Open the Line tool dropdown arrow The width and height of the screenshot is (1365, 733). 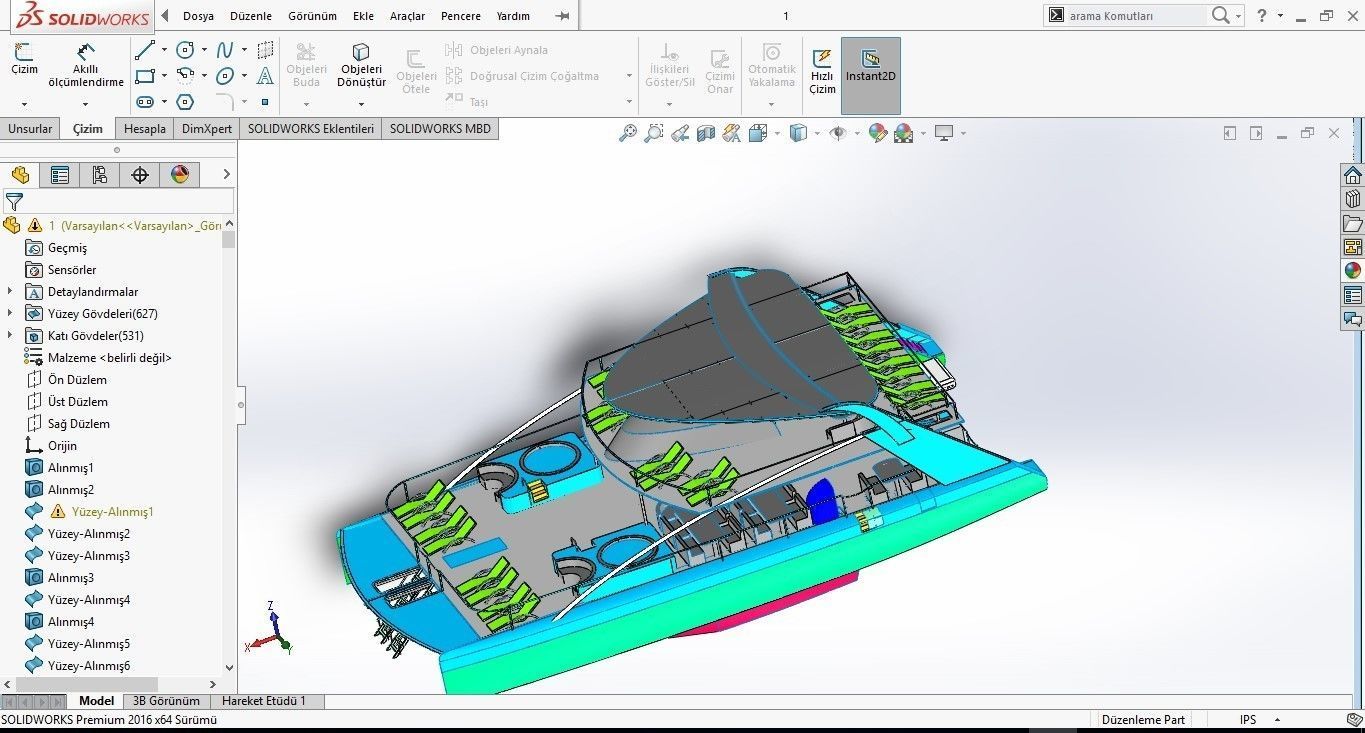[x=164, y=50]
